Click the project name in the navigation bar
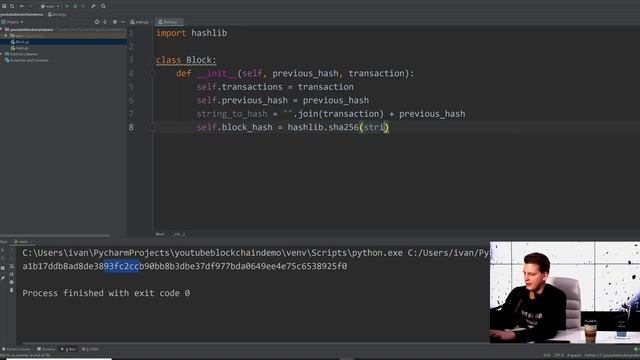This screenshot has width=640, height=360. click(x=22, y=14)
